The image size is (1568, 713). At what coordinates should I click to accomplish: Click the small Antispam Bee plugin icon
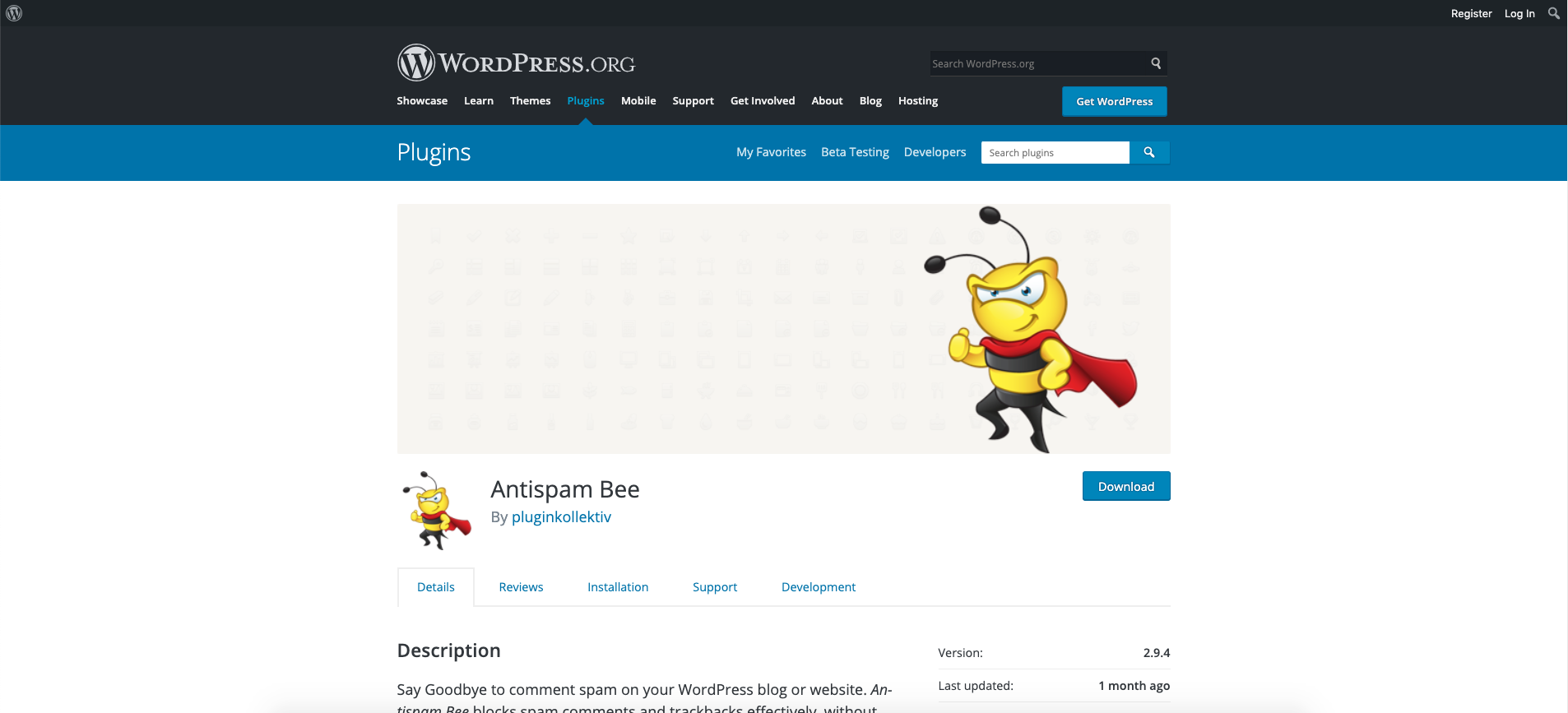(x=436, y=510)
